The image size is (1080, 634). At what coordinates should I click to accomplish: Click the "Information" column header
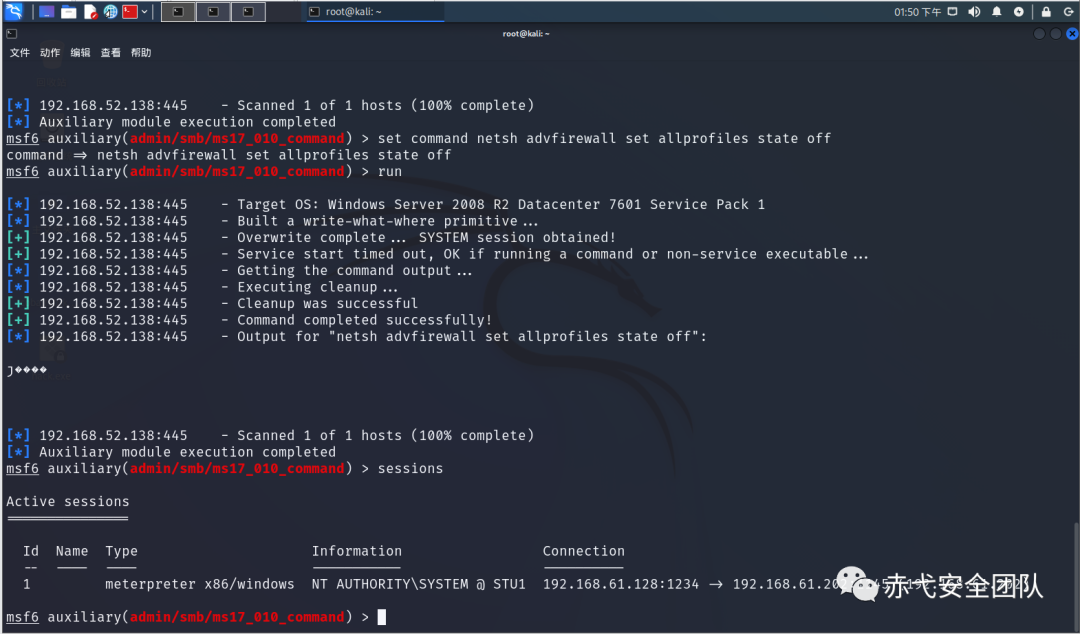(x=357, y=551)
